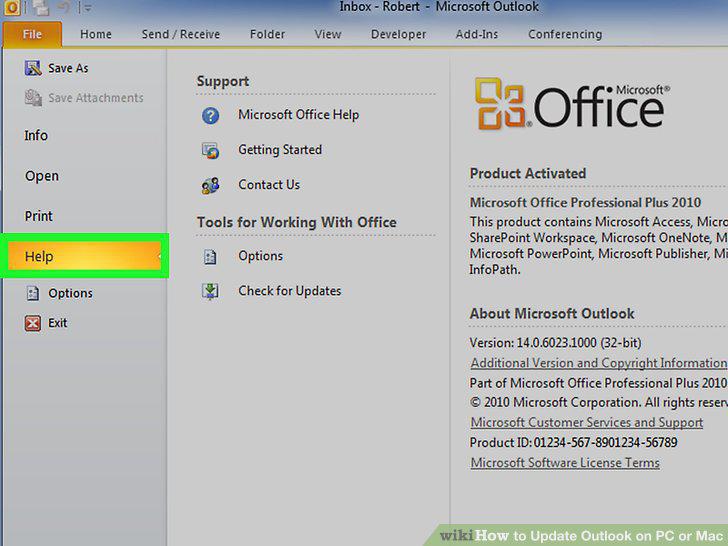Click the Options icon in left sidebar
This screenshot has width=728, height=546.
32,293
